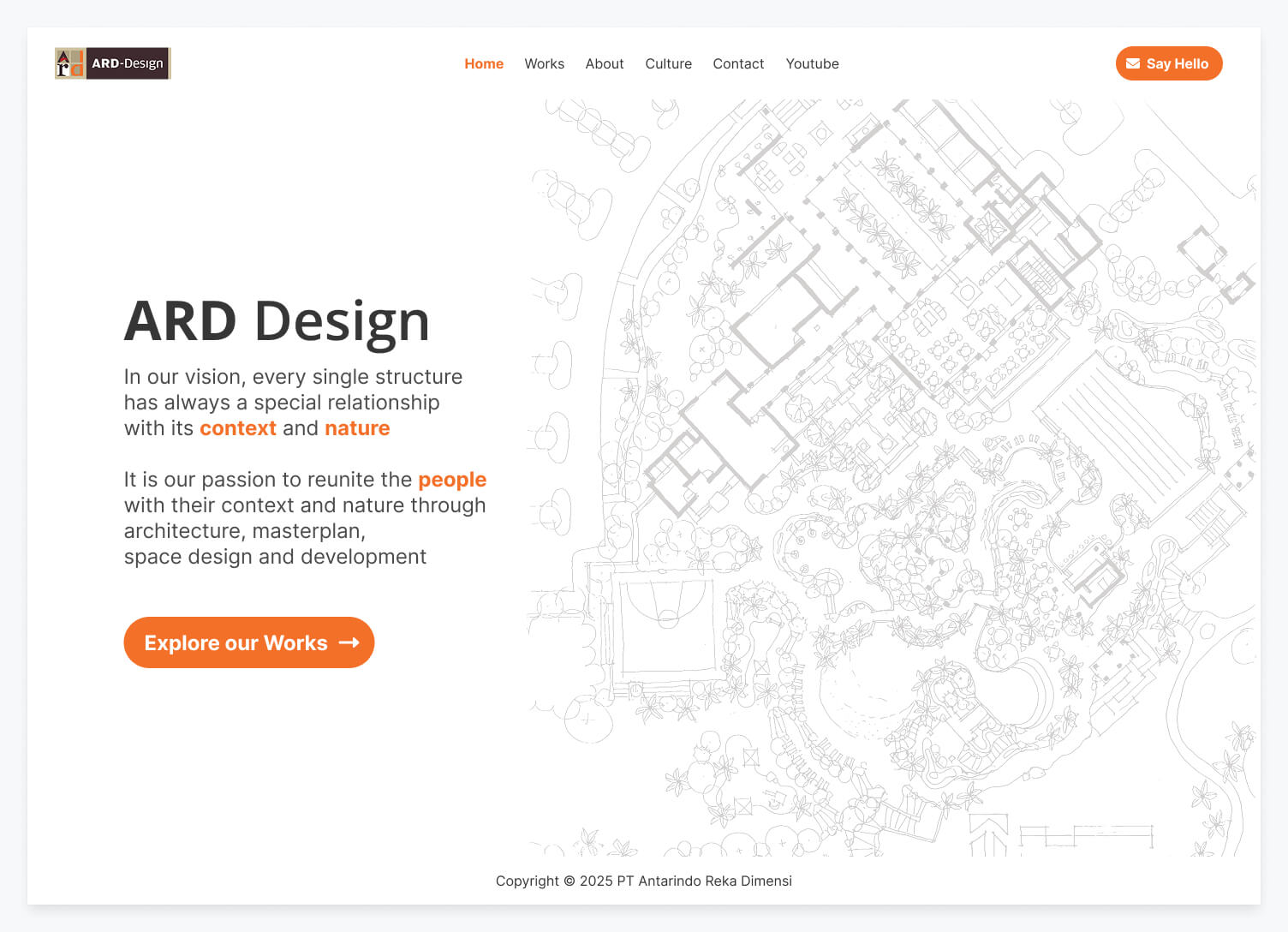
Task: Click the highlighted word "people"
Action: point(452,480)
